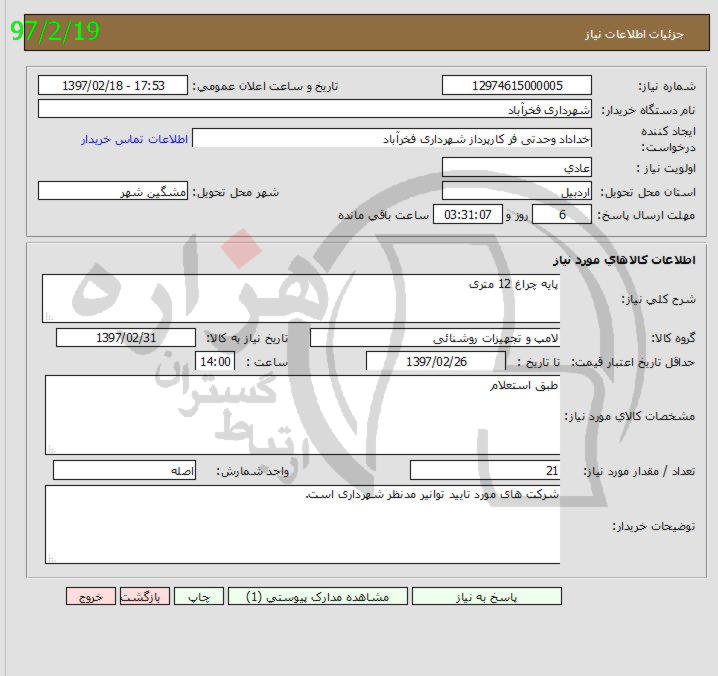This screenshot has width=718, height=676.
Task: Select the اولویت نیاز field showing عادی
Action: tap(516, 166)
